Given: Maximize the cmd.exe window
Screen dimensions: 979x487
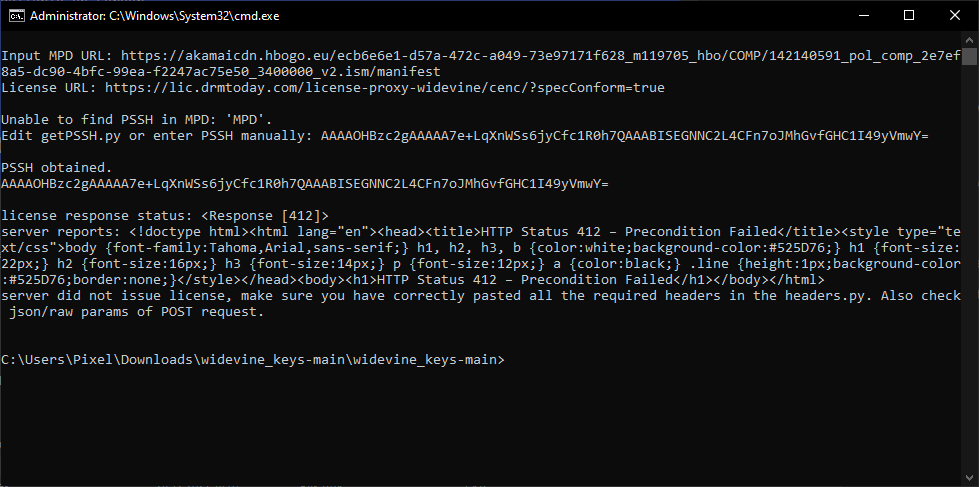Looking at the screenshot, I should [909, 16].
